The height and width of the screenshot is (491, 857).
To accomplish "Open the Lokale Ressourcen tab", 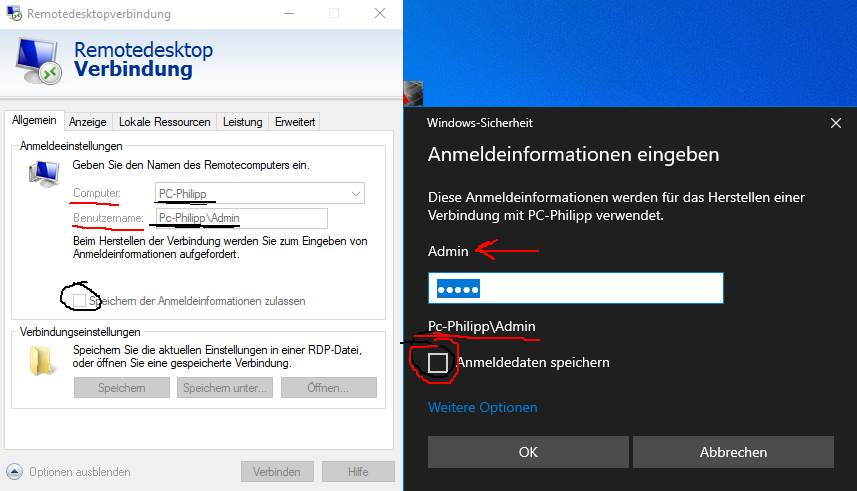I will 165,122.
